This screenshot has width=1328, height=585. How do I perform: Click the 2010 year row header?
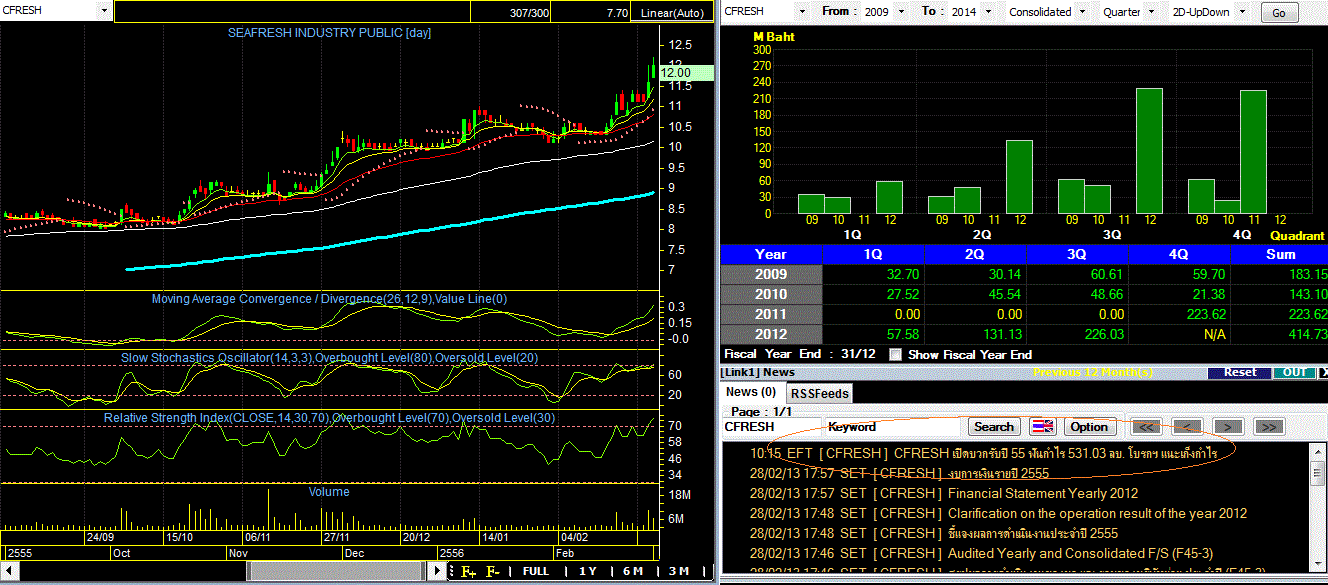771,294
